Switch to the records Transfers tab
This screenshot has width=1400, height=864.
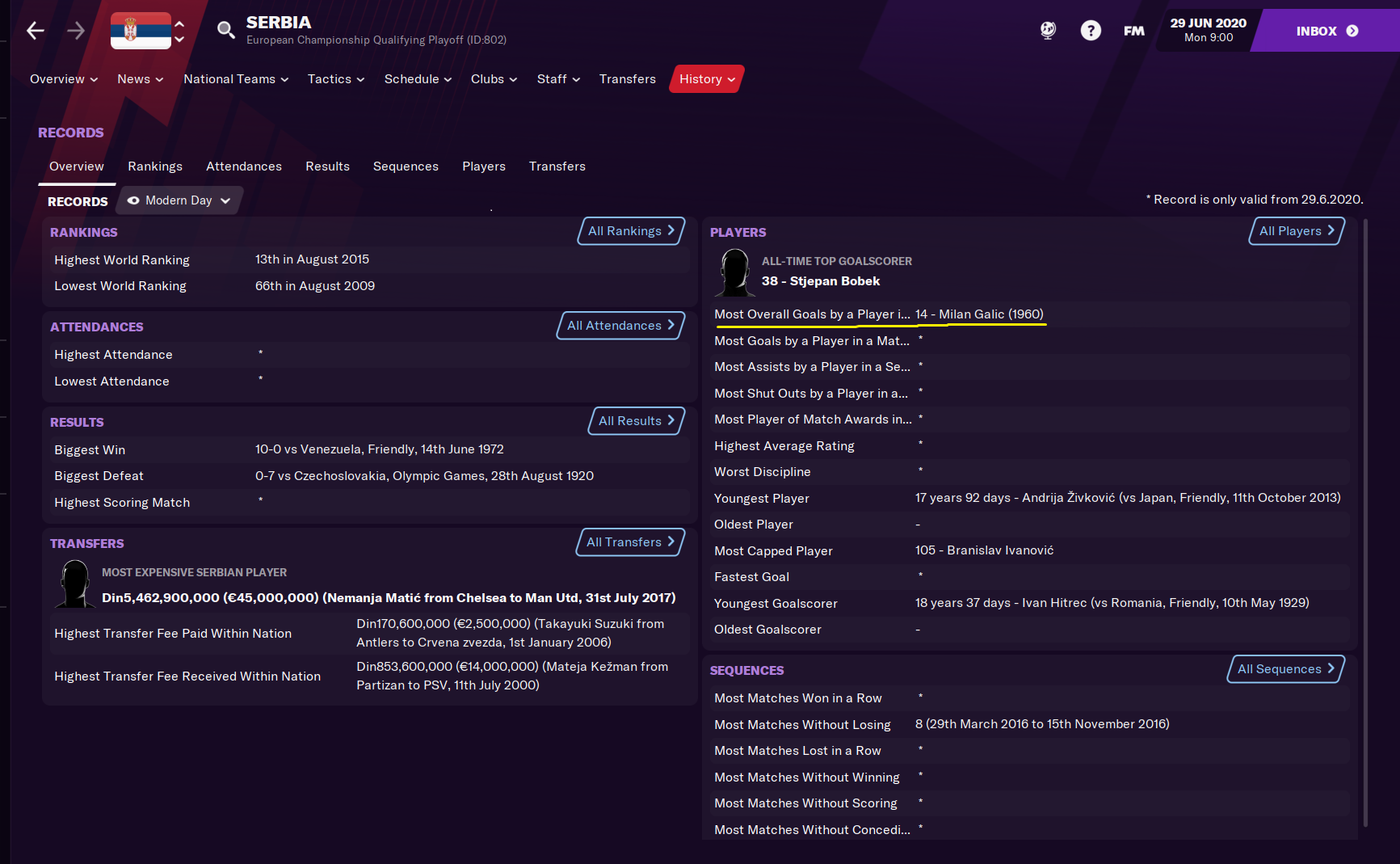coord(557,166)
